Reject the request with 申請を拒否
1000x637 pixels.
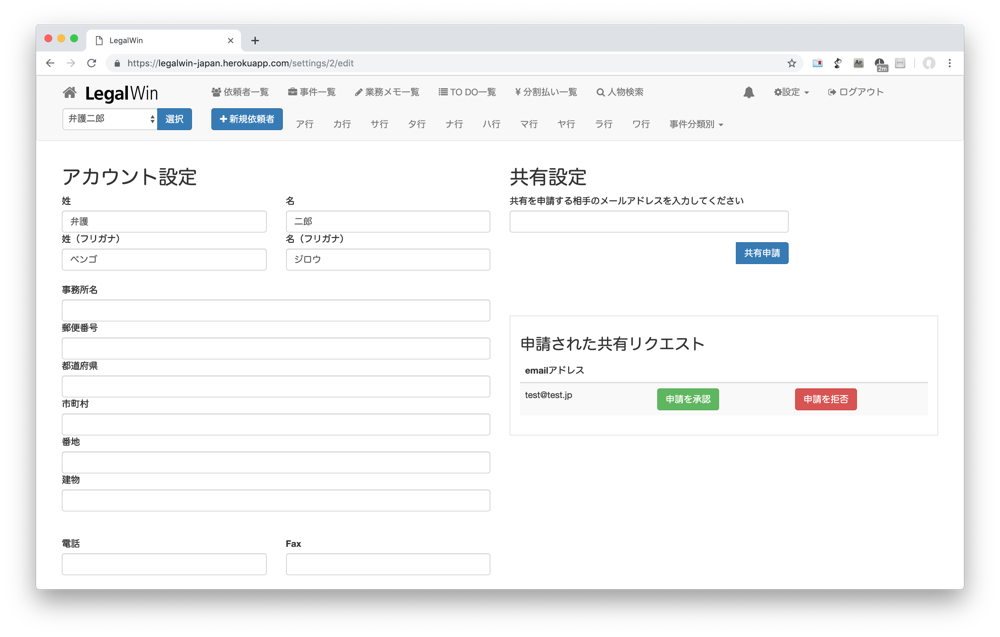coord(825,400)
